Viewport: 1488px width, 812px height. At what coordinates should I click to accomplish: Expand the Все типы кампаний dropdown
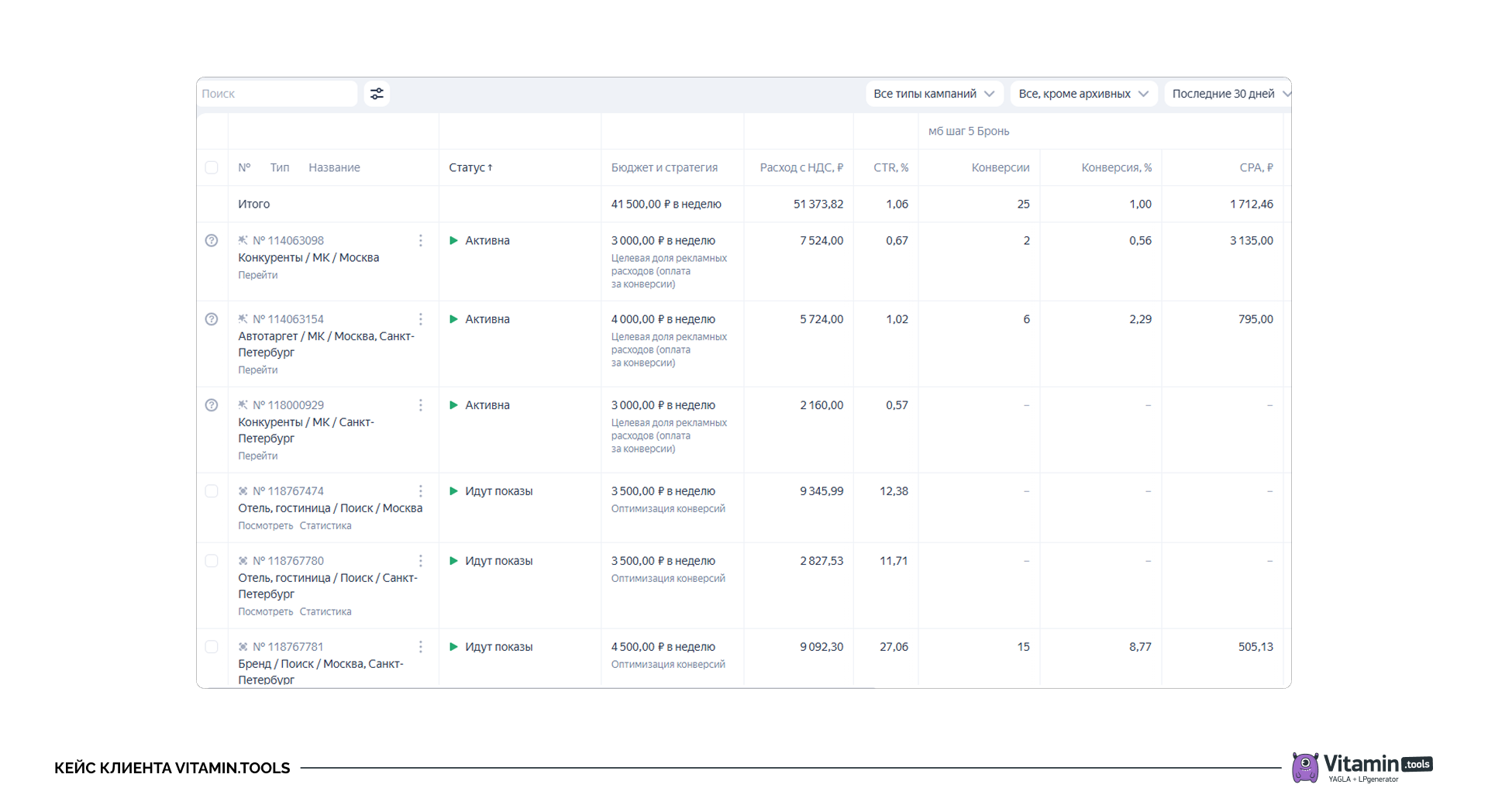pyautogui.click(x=933, y=94)
